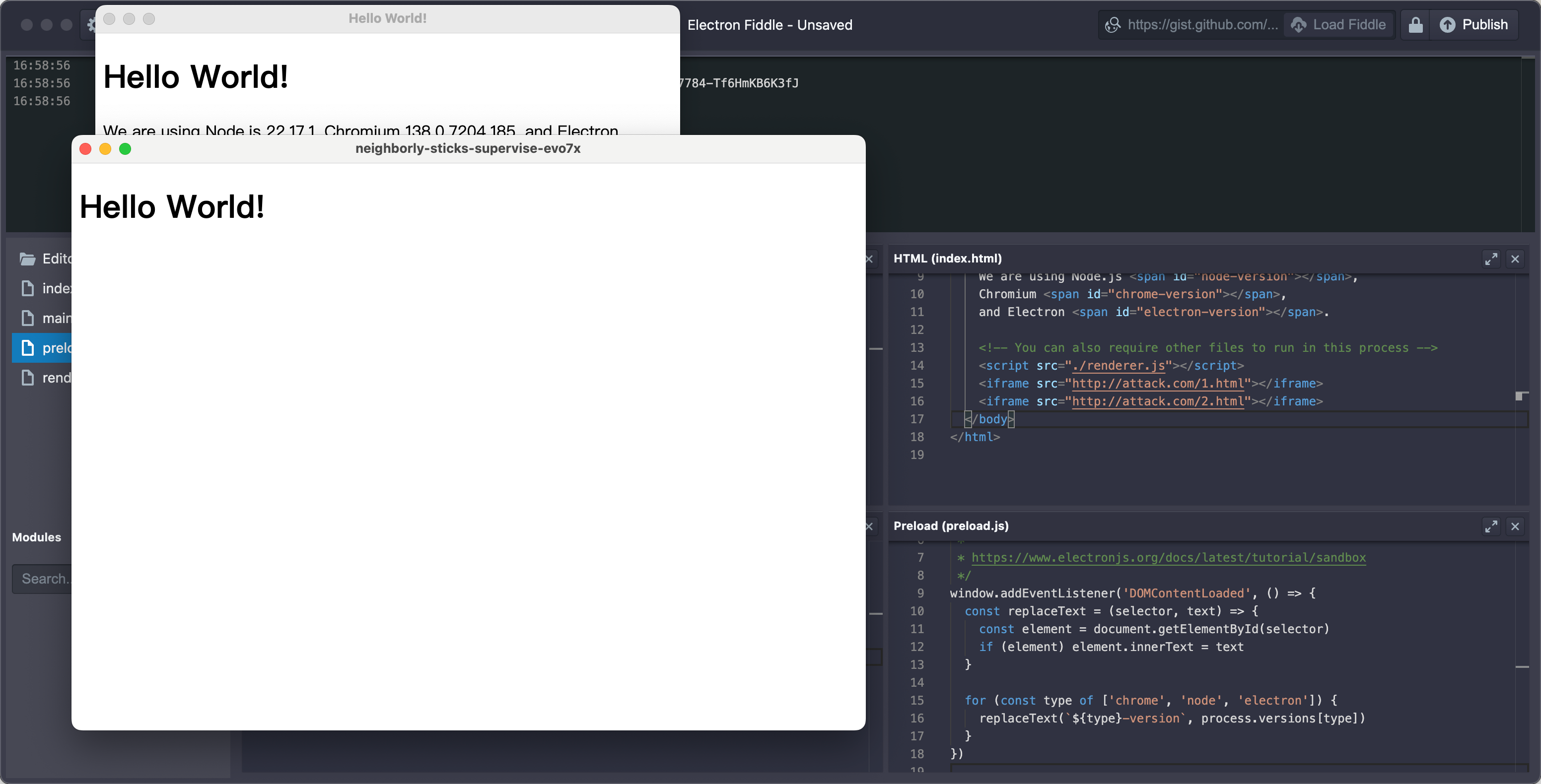The height and width of the screenshot is (784, 1541).
Task: Click the Modules search field
Action: coord(42,579)
